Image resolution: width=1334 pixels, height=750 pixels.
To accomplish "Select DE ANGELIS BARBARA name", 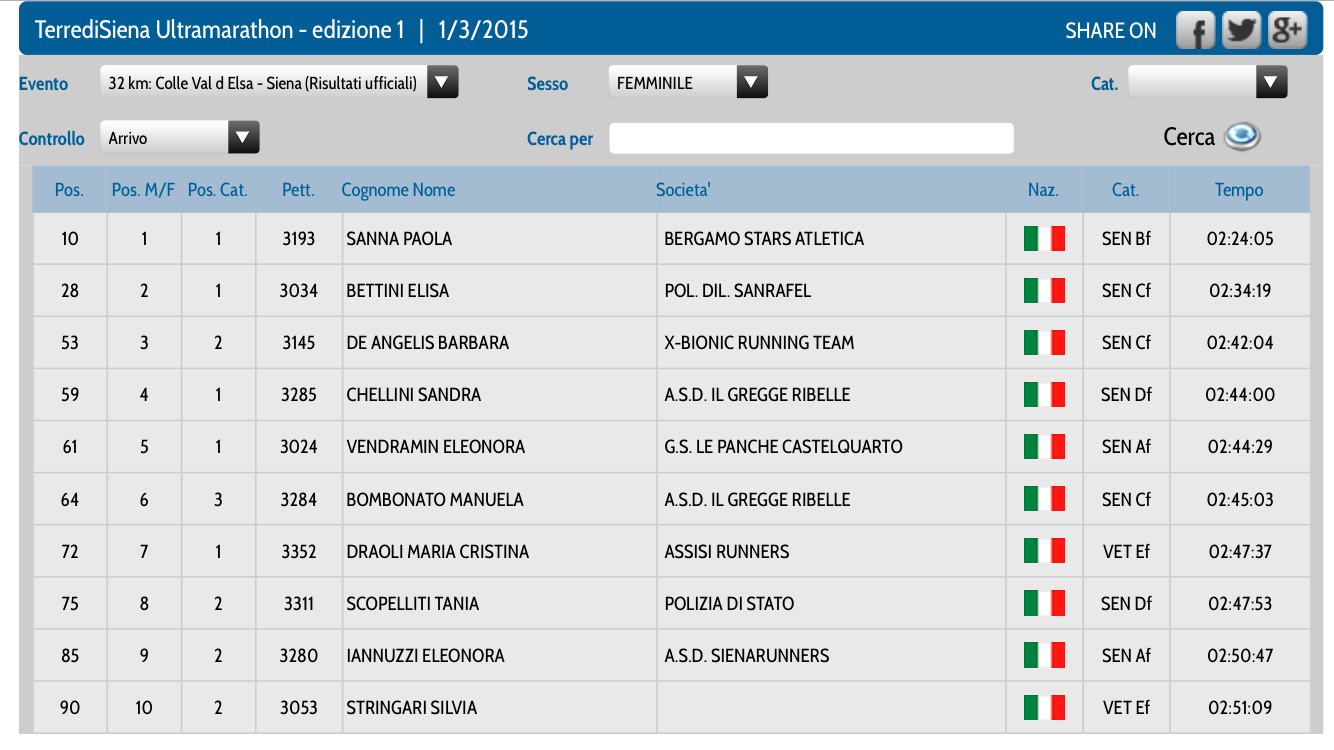I will coord(427,343).
